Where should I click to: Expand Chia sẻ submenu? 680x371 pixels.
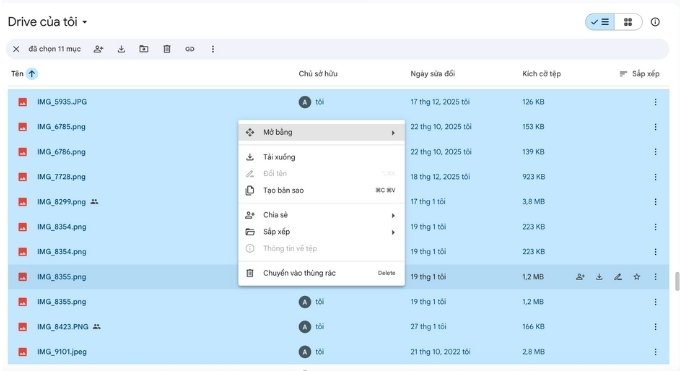click(321, 215)
